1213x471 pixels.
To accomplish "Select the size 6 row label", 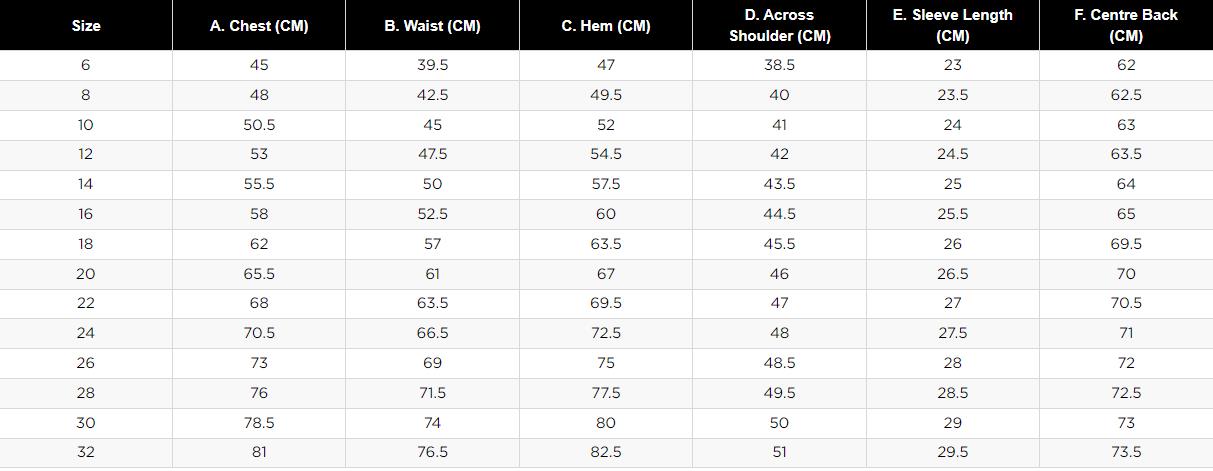I will 86,65.
